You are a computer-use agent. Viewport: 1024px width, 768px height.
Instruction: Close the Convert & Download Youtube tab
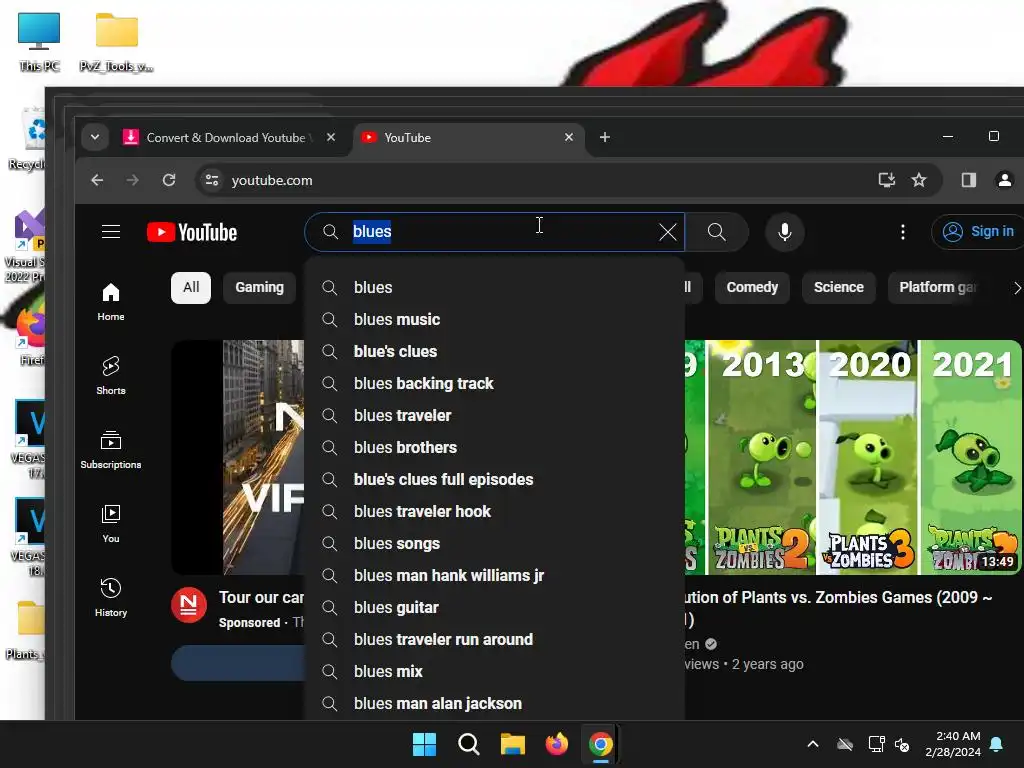coord(331,137)
